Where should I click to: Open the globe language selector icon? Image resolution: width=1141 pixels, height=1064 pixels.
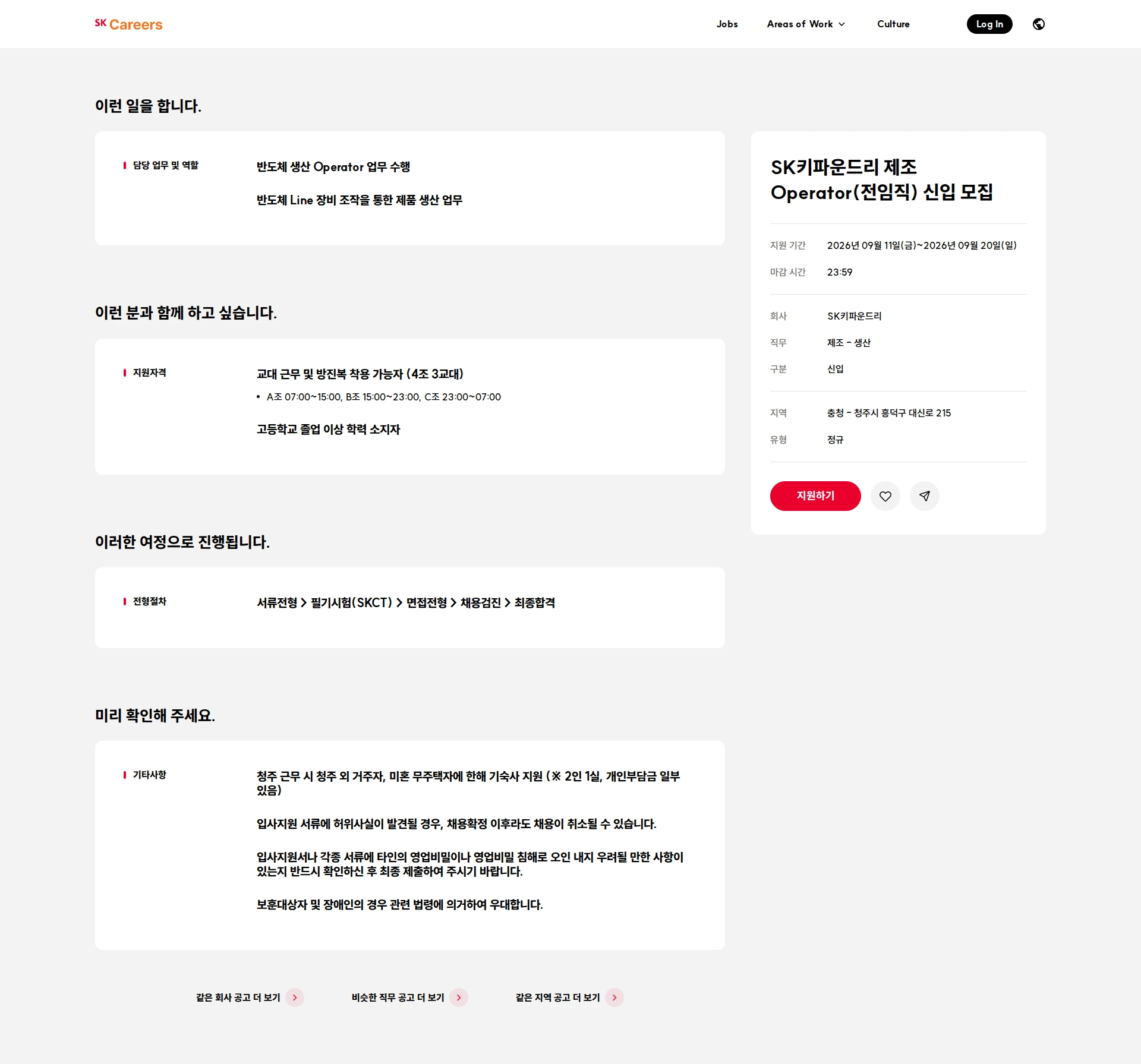click(1039, 24)
